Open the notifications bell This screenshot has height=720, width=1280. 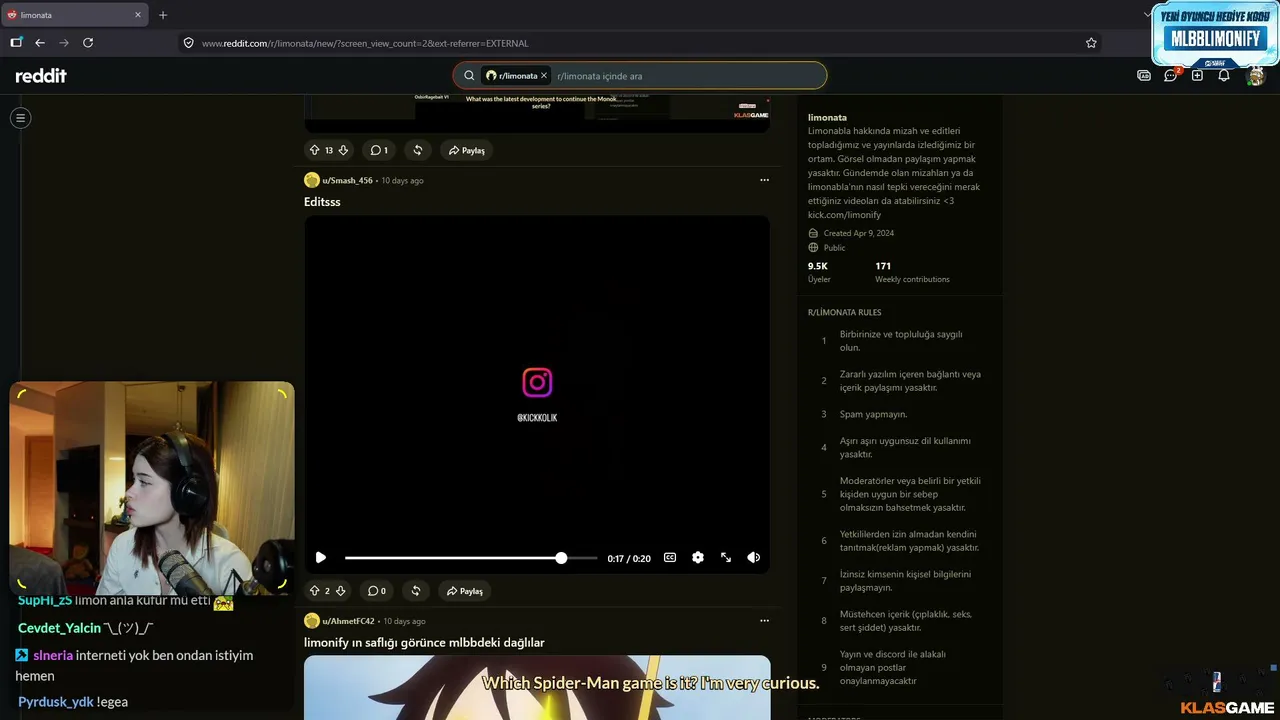[x=1224, y=76]
